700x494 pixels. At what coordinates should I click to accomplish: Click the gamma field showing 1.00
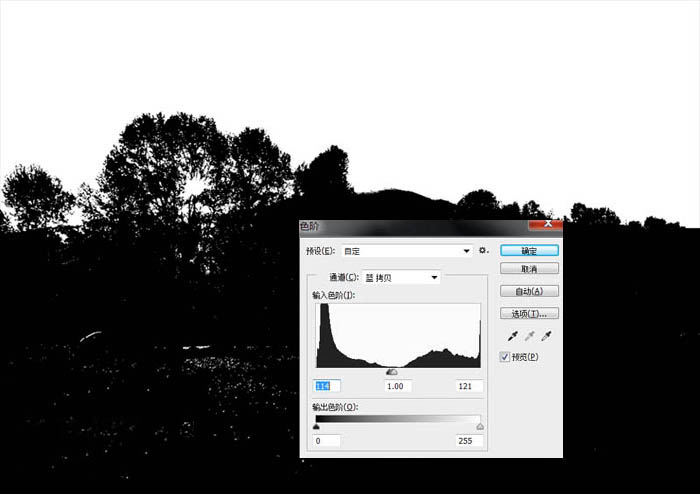click(398, 386)
